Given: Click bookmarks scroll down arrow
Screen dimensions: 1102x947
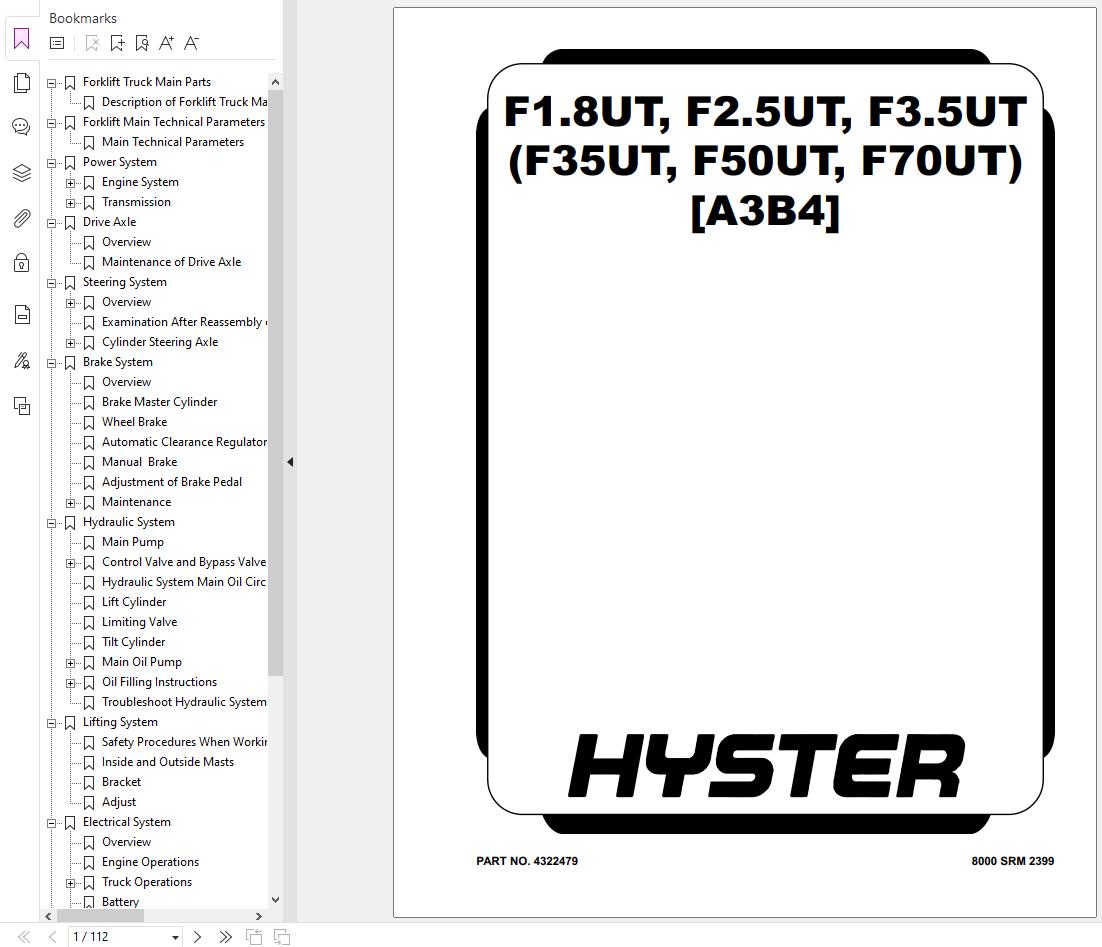Looking at the screenshot, I should click(276, 900).
